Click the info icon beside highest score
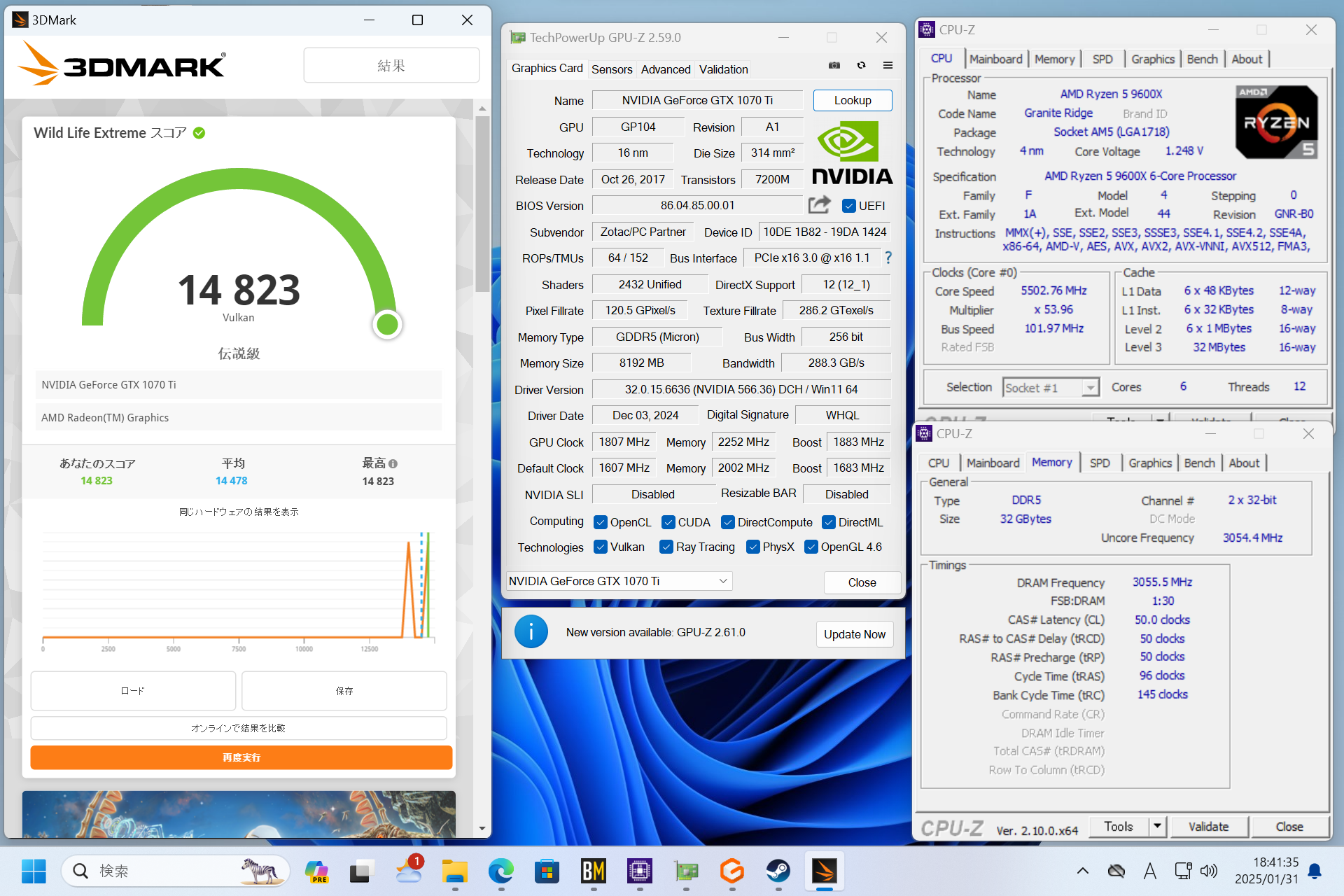The image size is (1344, 896). click(x=393, y=463)
